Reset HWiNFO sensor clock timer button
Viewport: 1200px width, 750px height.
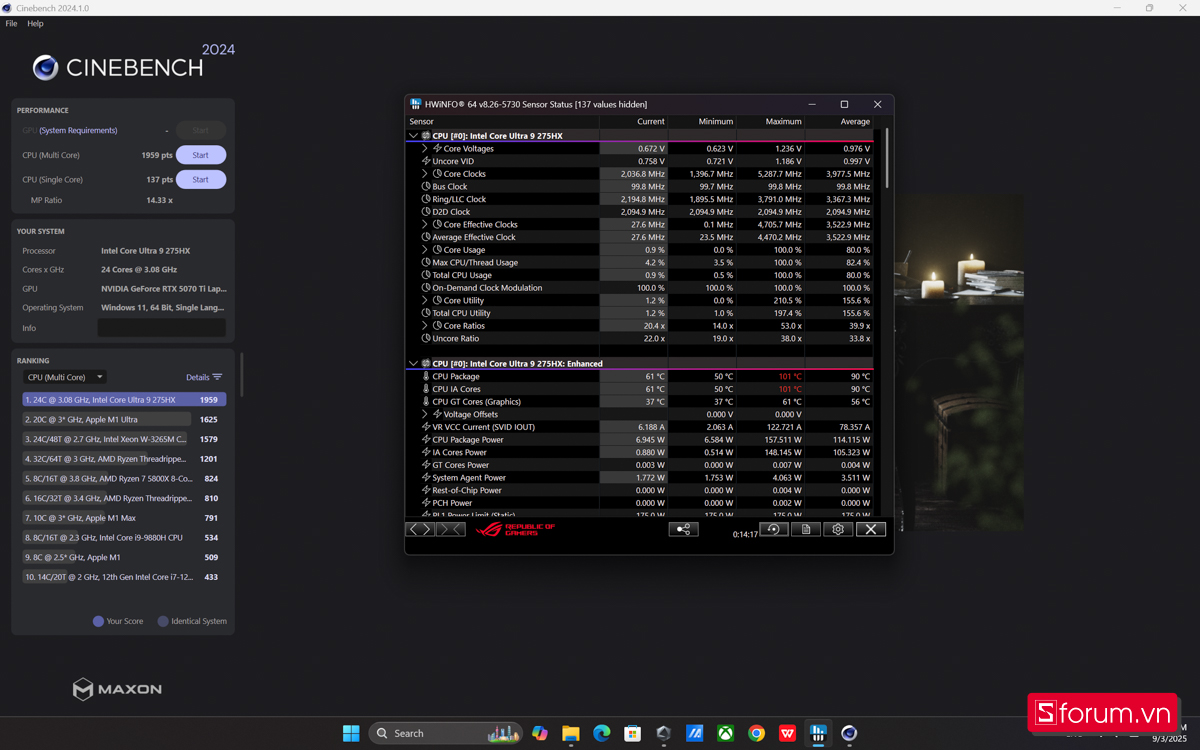pos(774,529)
